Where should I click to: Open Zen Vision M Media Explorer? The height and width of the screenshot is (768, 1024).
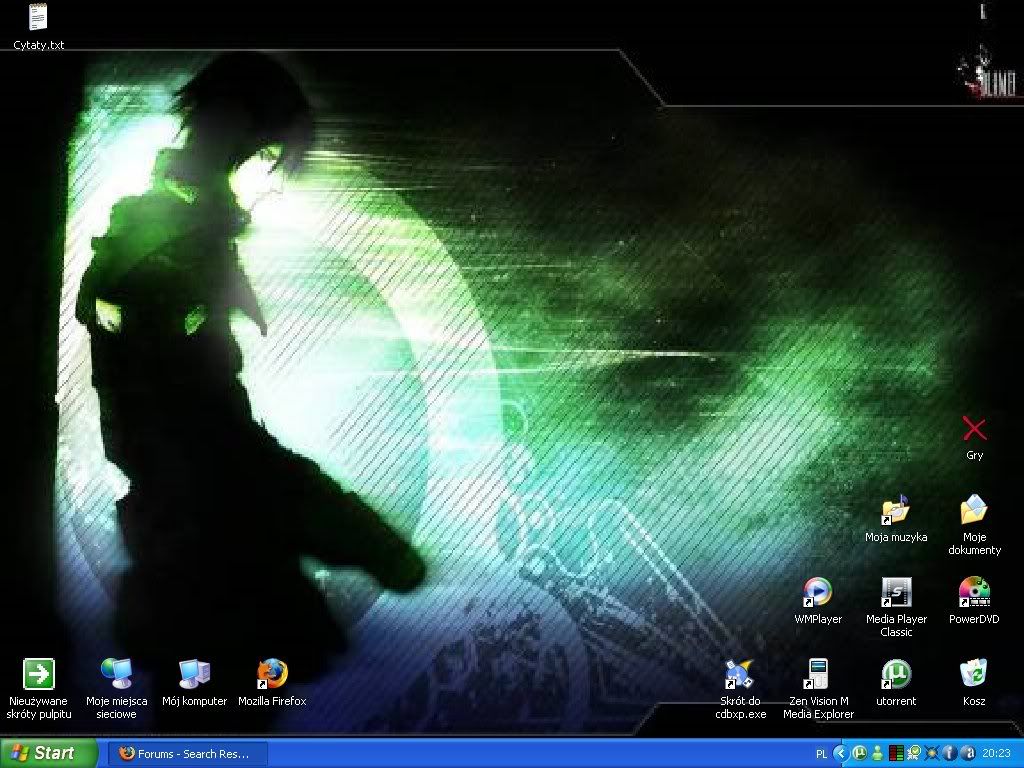(818, 674)
